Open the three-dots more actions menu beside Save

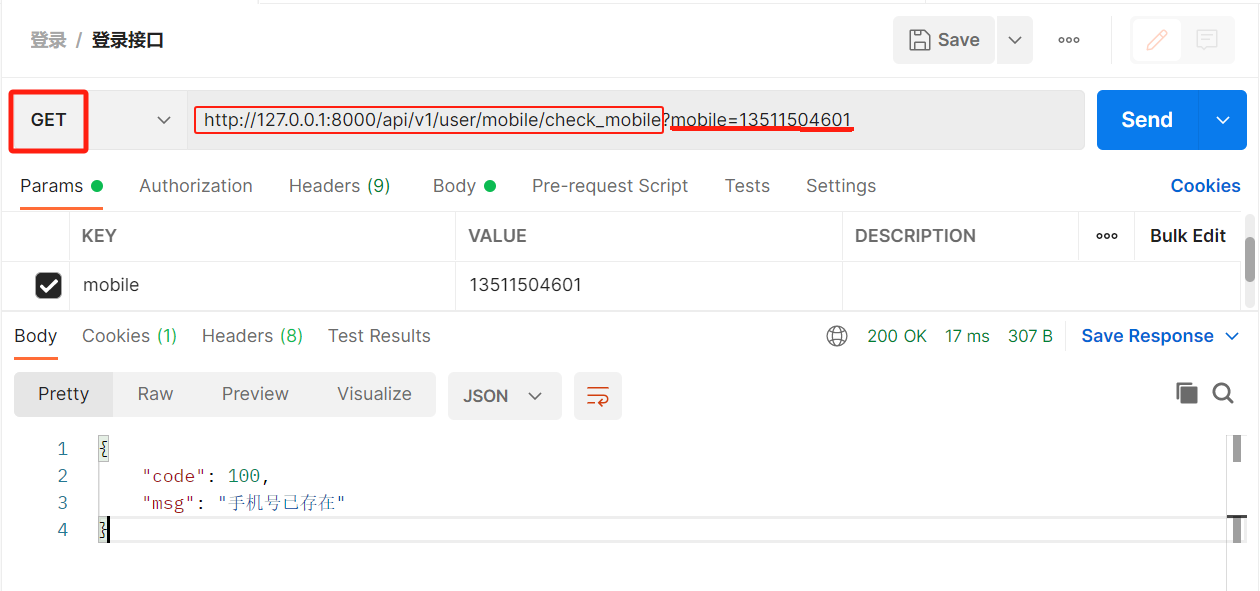click(1069, 40)
